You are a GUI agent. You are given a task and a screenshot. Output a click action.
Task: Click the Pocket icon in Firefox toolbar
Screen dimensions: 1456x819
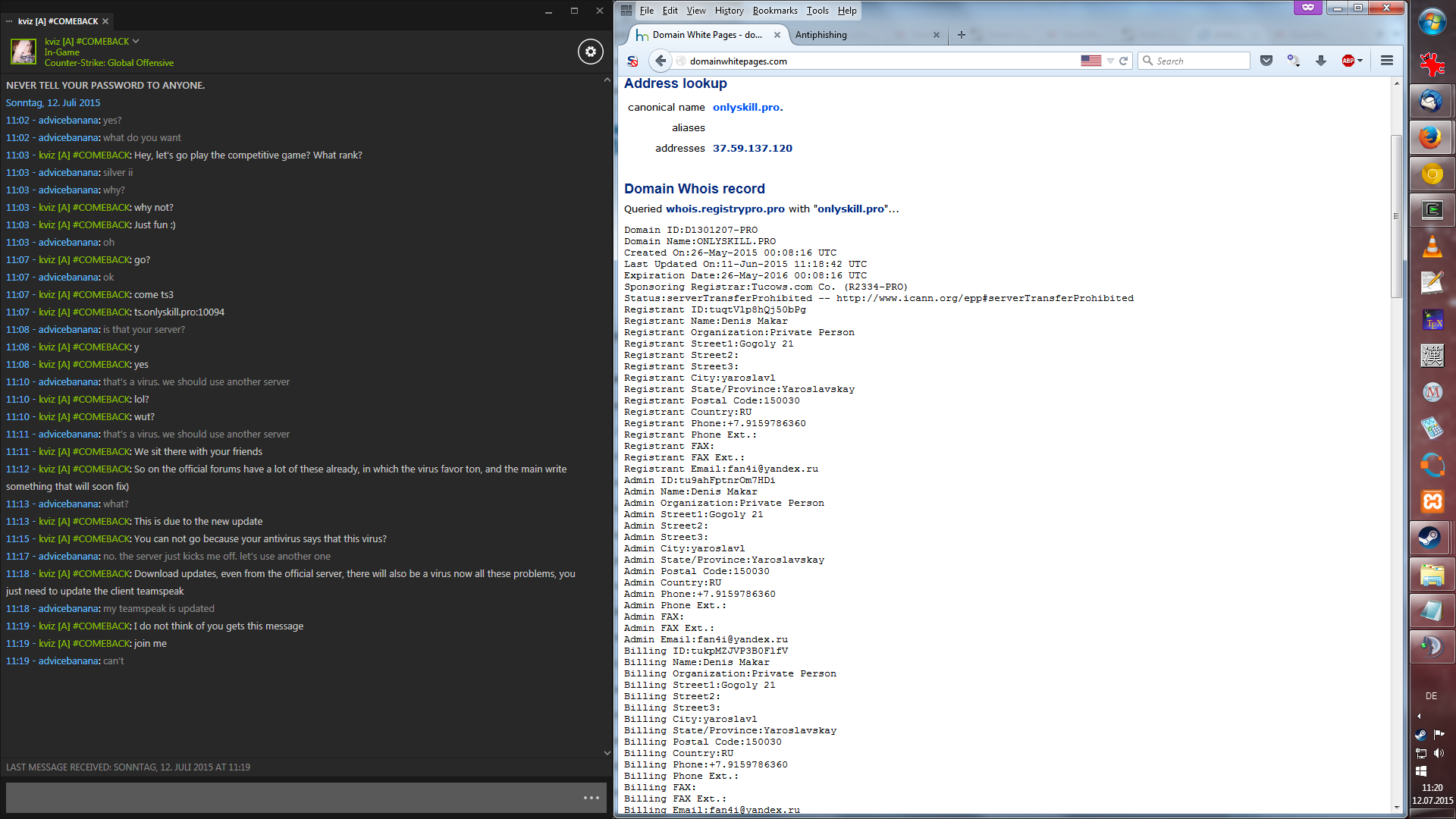(1266, 61)
